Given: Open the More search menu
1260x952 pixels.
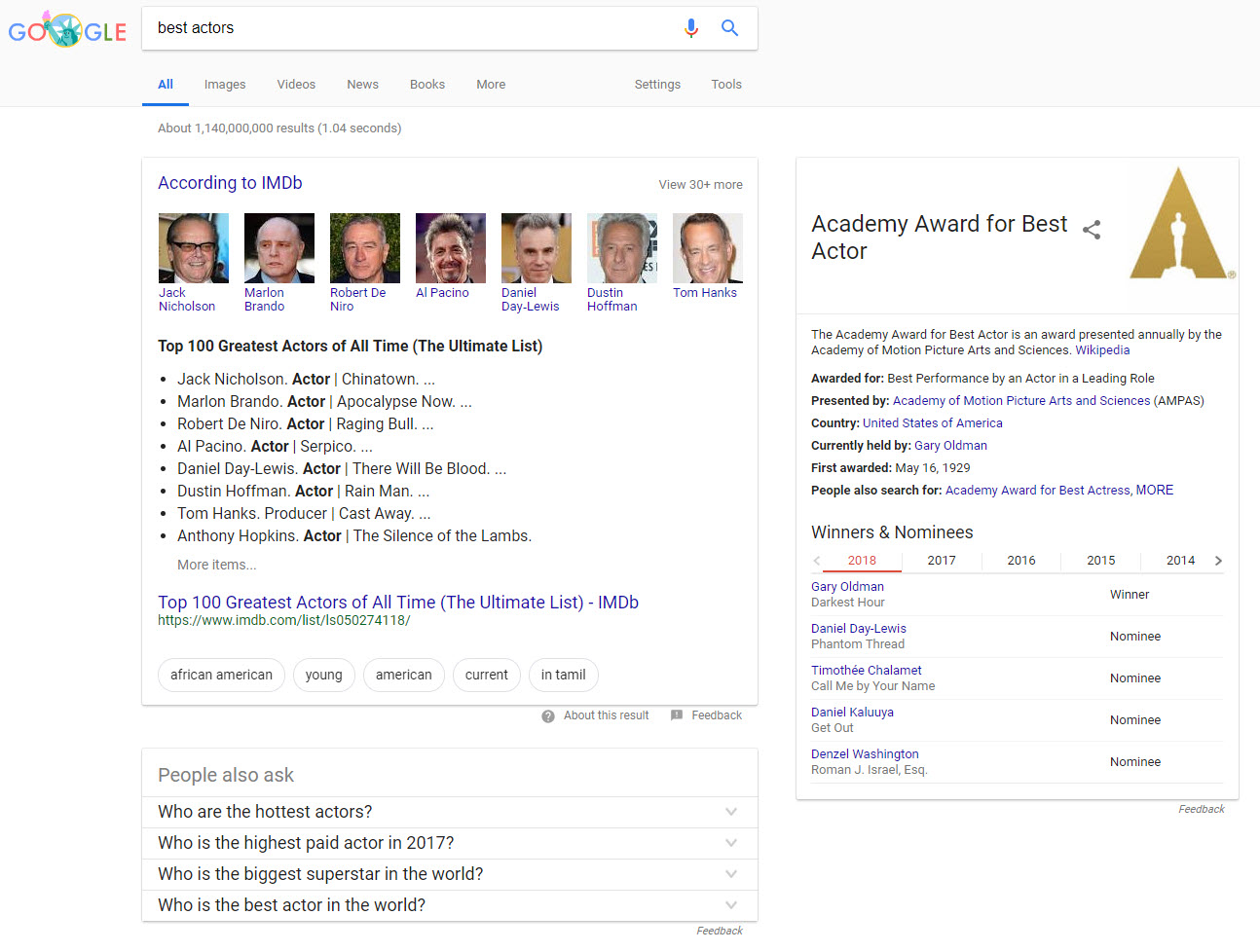Looking at the screenshot, I should [x=491, y=85].
